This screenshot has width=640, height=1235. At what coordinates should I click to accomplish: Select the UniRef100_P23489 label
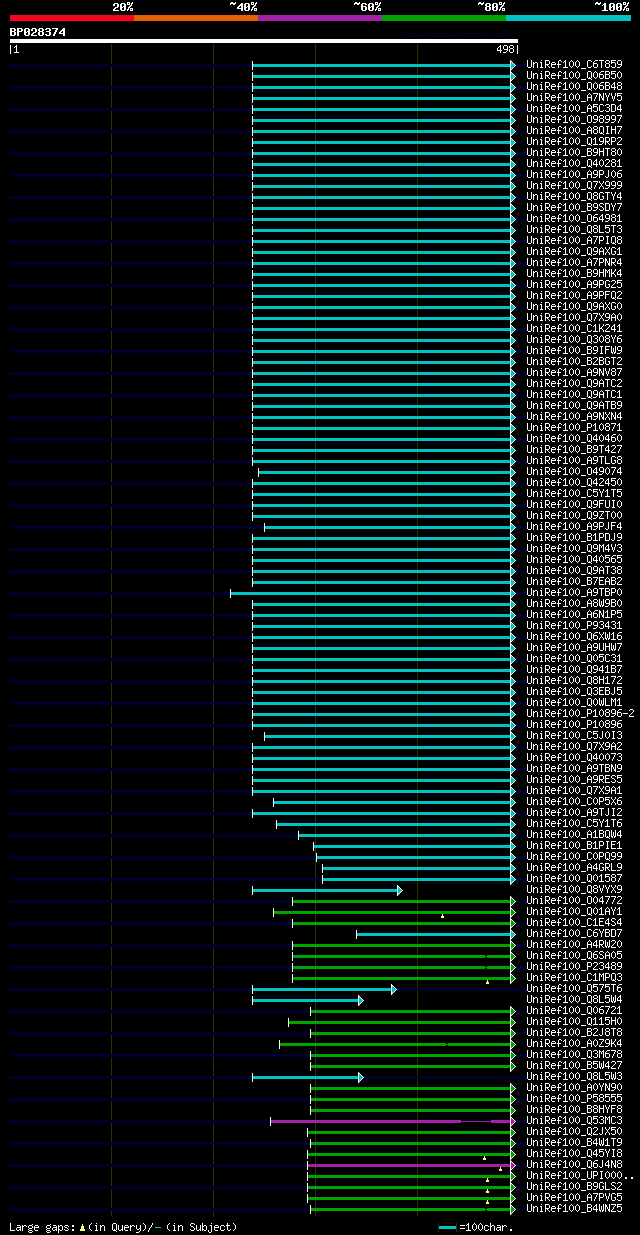coord(574,966)
